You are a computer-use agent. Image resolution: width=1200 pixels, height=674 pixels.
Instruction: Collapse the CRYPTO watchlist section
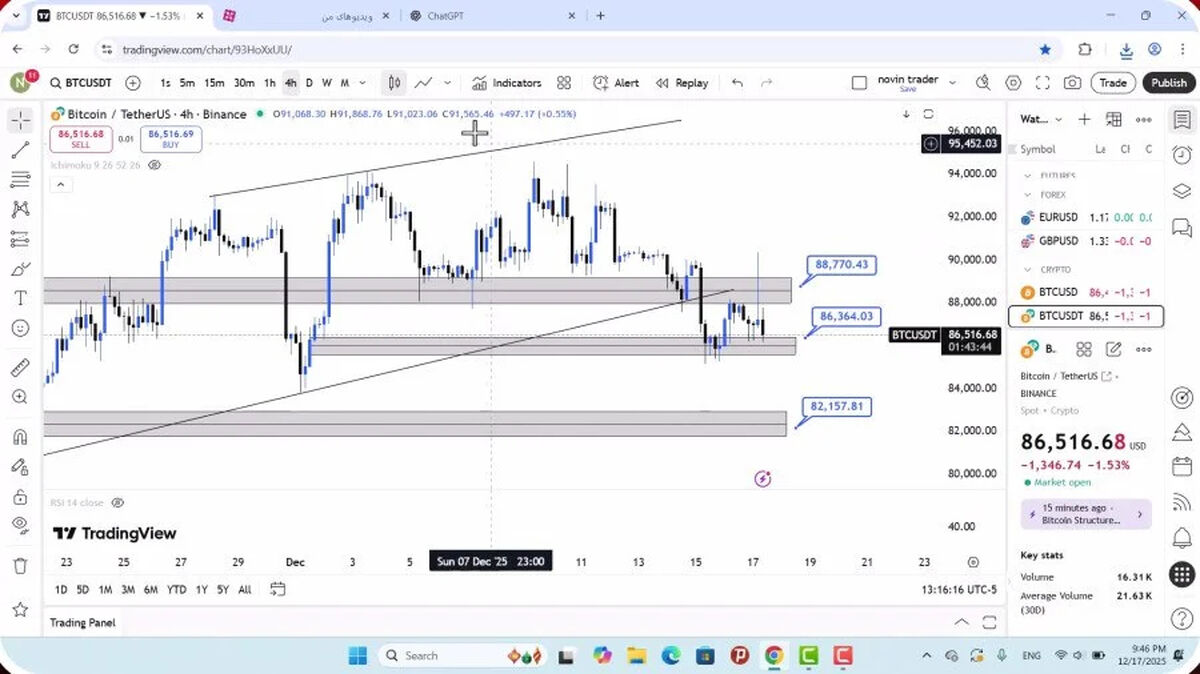(1026, 269)
